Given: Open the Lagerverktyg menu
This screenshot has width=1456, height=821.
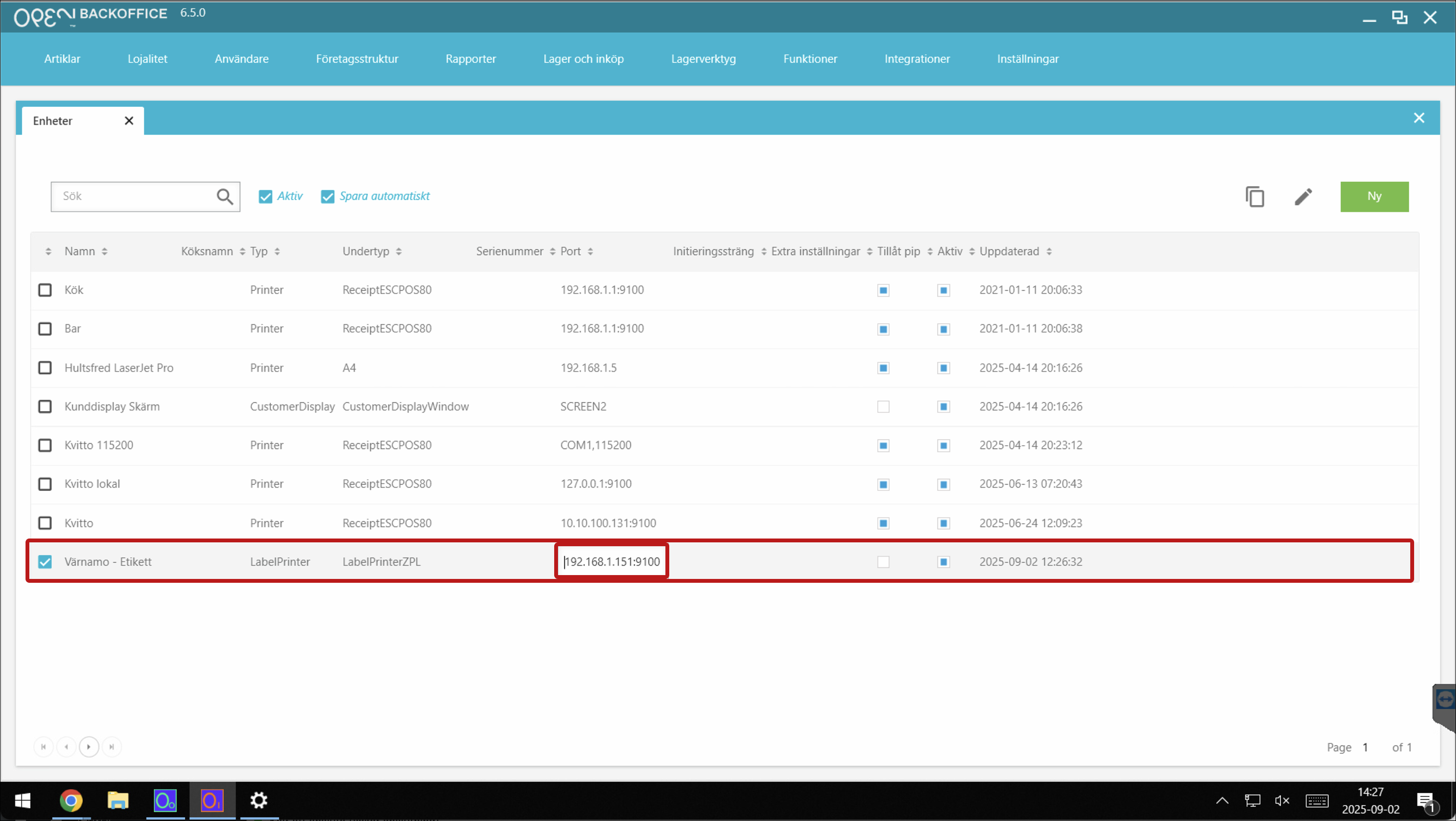Looking at the screenshot, I should click(x=704, y=59).
